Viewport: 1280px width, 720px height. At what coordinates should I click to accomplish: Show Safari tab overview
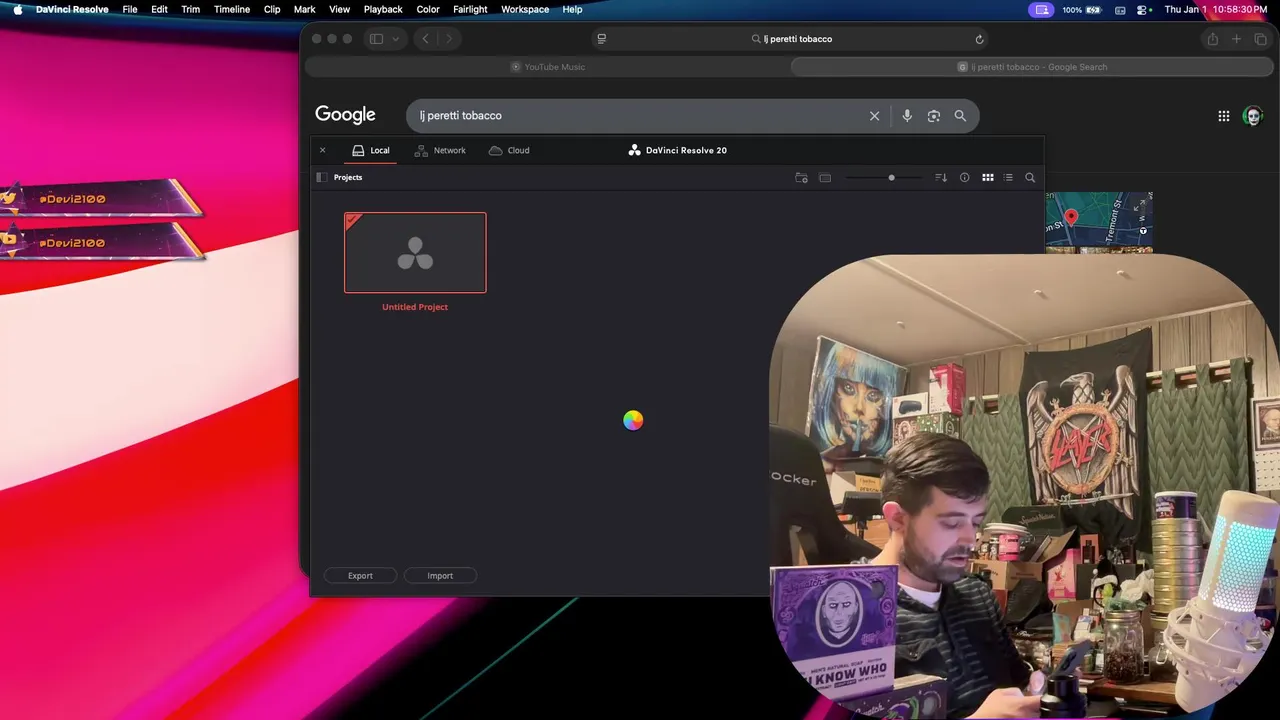tap(1260, 39)
